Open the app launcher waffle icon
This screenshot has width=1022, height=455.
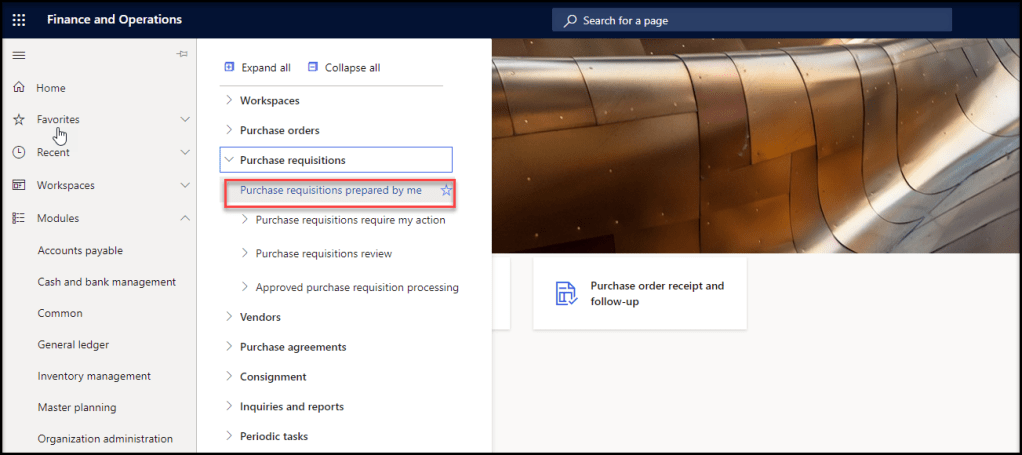click(19, 20)
